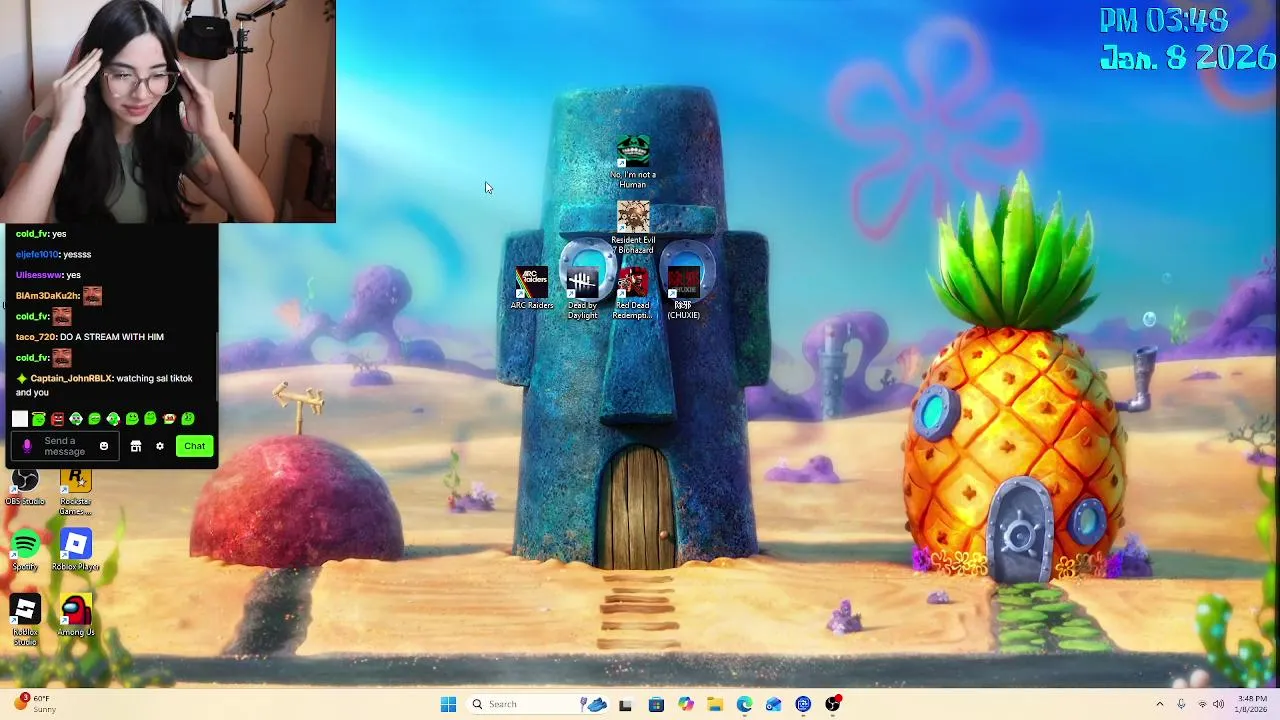Click username cold_fv on the 'yes' message
Screen dimensions: 1280x720
[32, 234]
